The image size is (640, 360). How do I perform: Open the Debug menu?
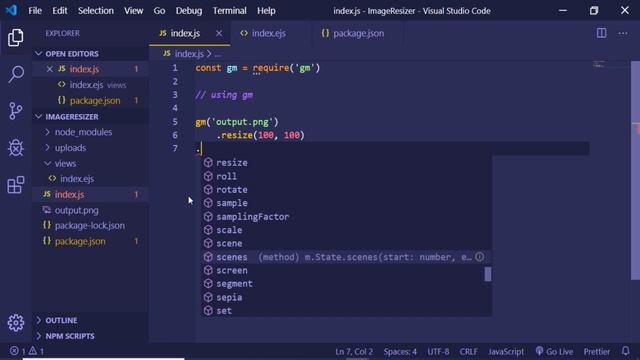(x=189, y=11)
